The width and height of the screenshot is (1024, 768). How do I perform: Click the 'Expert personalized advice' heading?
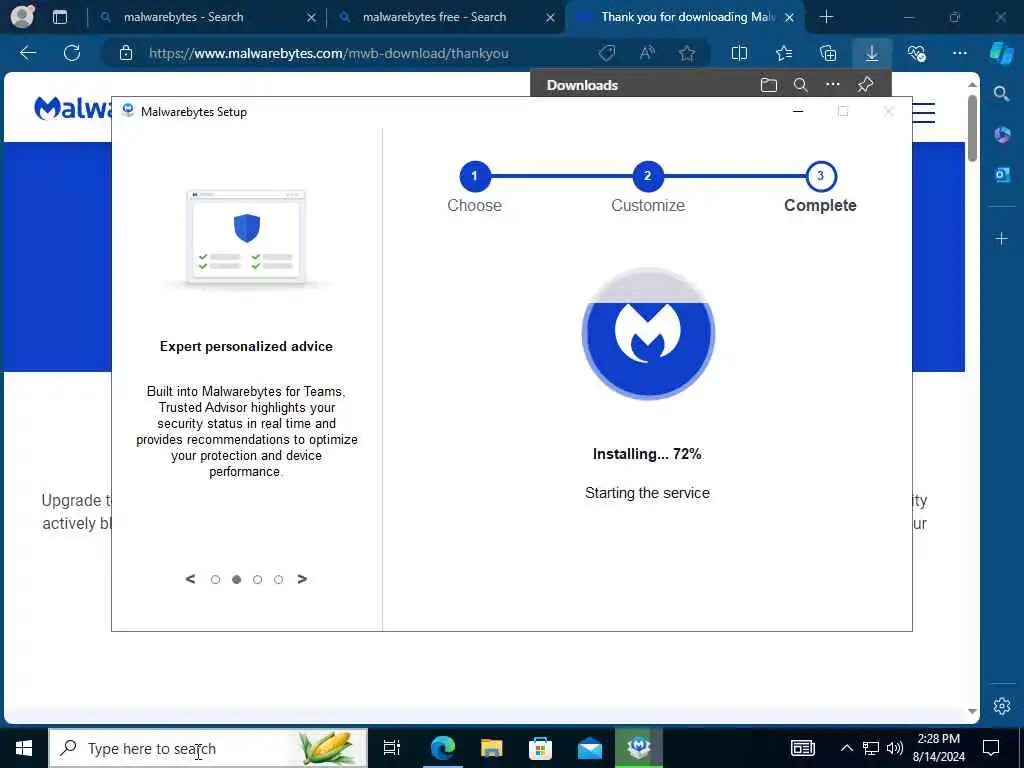click(246, 347)
